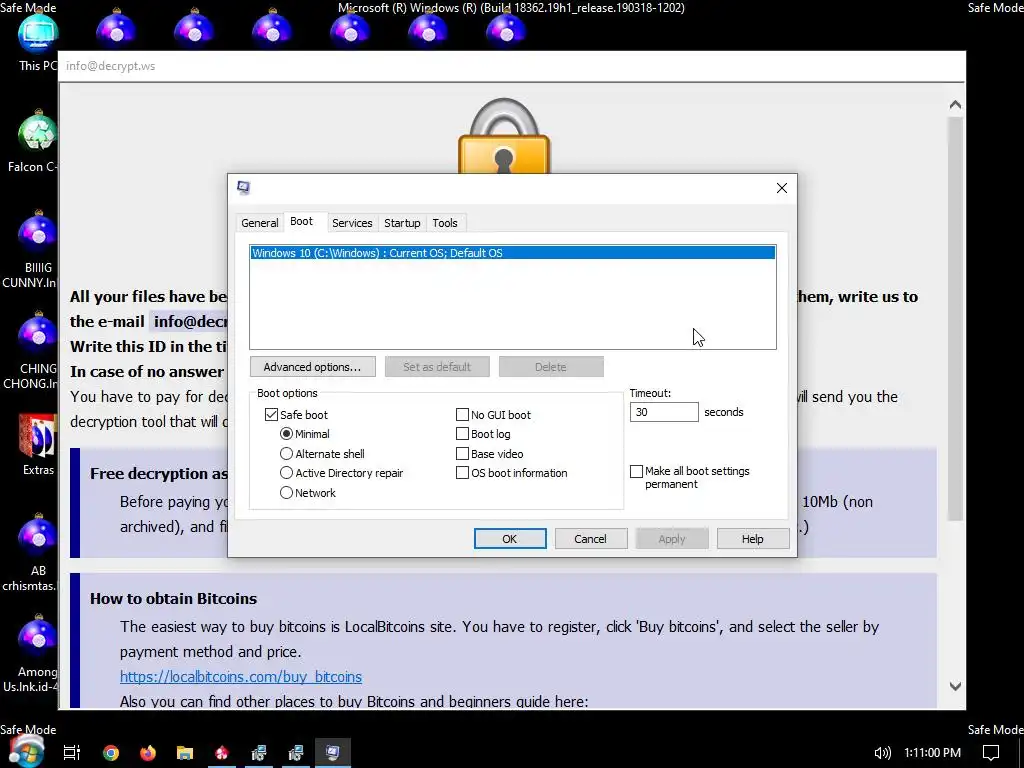Image resolution: width=1024 pixels, height=768 pixels.
Task: Click the System Configuration title bar icon
Action: click(244, 188)
